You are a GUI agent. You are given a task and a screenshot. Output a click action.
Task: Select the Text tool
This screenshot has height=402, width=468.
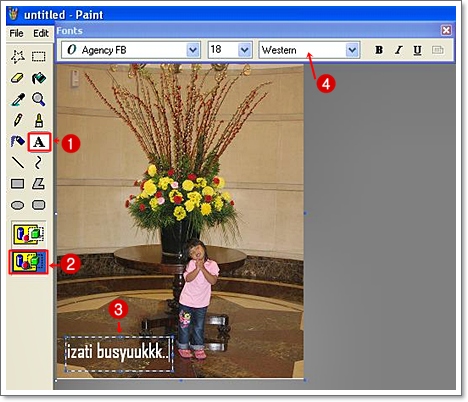point(39,142)
